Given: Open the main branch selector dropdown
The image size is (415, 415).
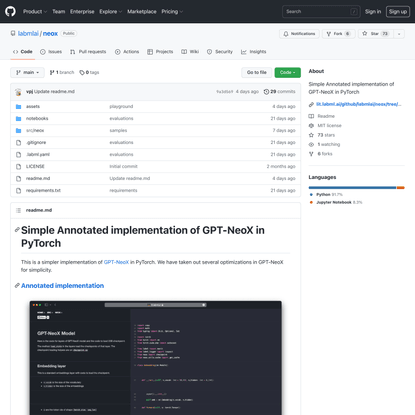Looking at the screenshot, I should [x=27, y=72].
